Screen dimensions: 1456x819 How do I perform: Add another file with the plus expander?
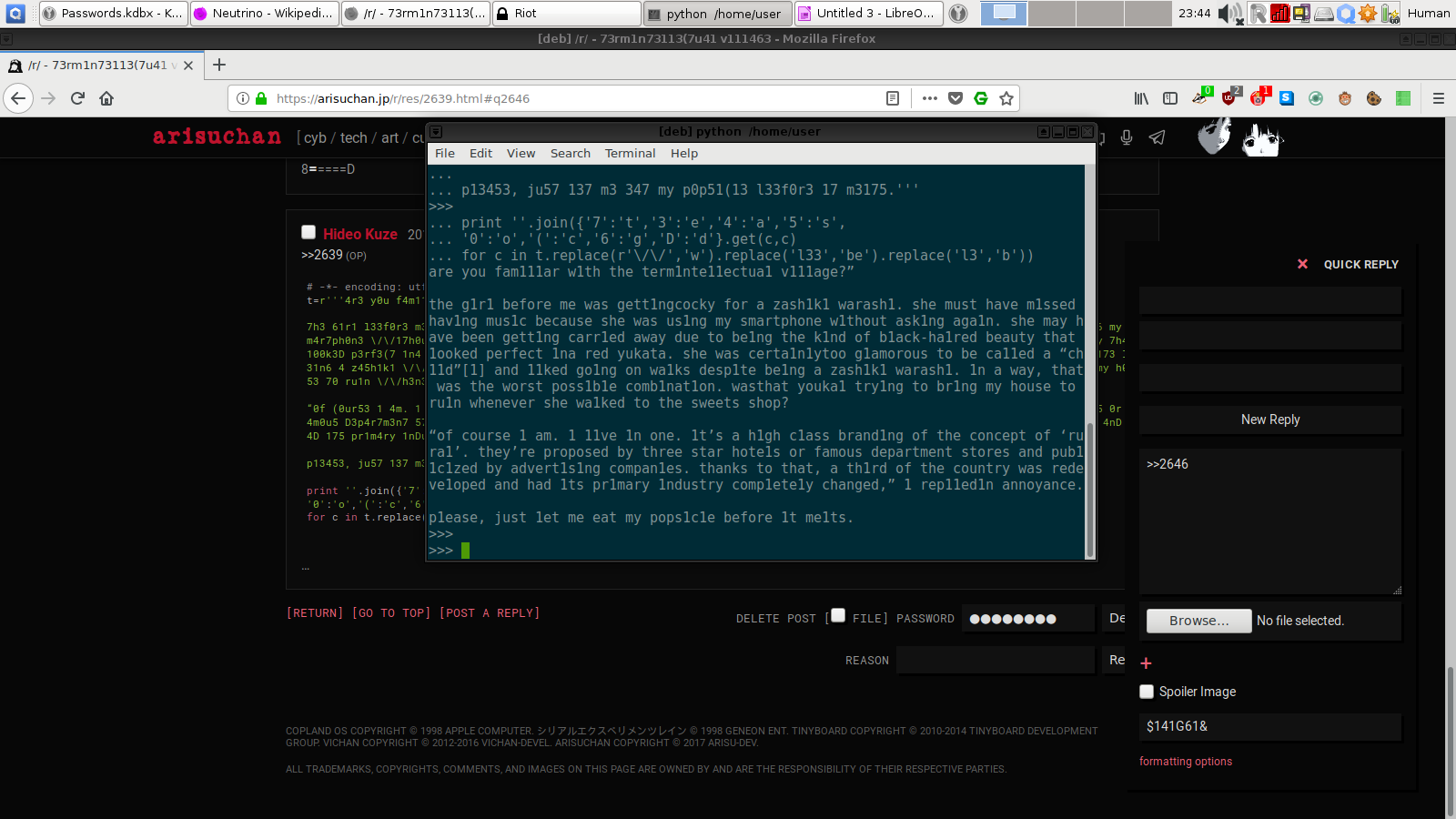coord(1146,663)
